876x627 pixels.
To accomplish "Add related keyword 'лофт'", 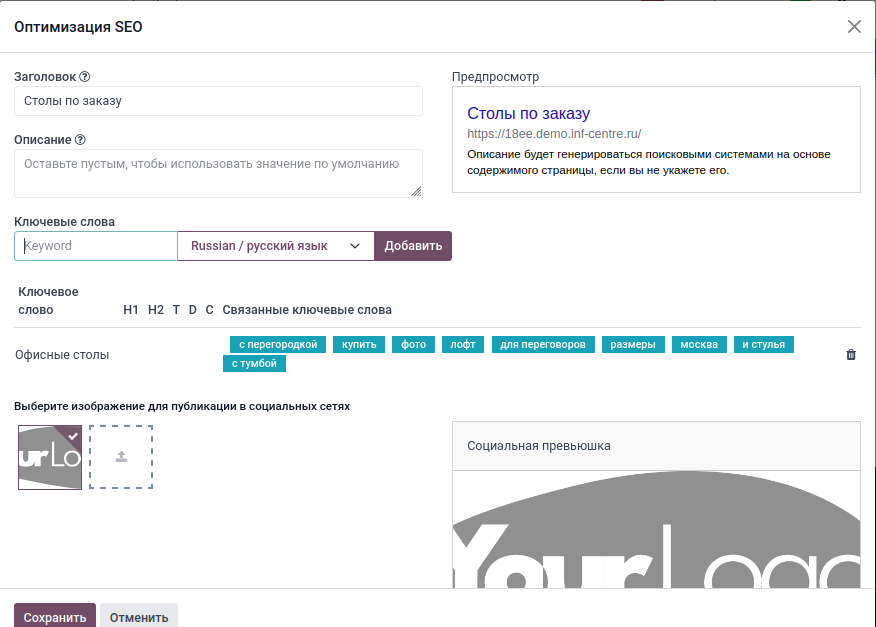I will [x=463, y=344].
